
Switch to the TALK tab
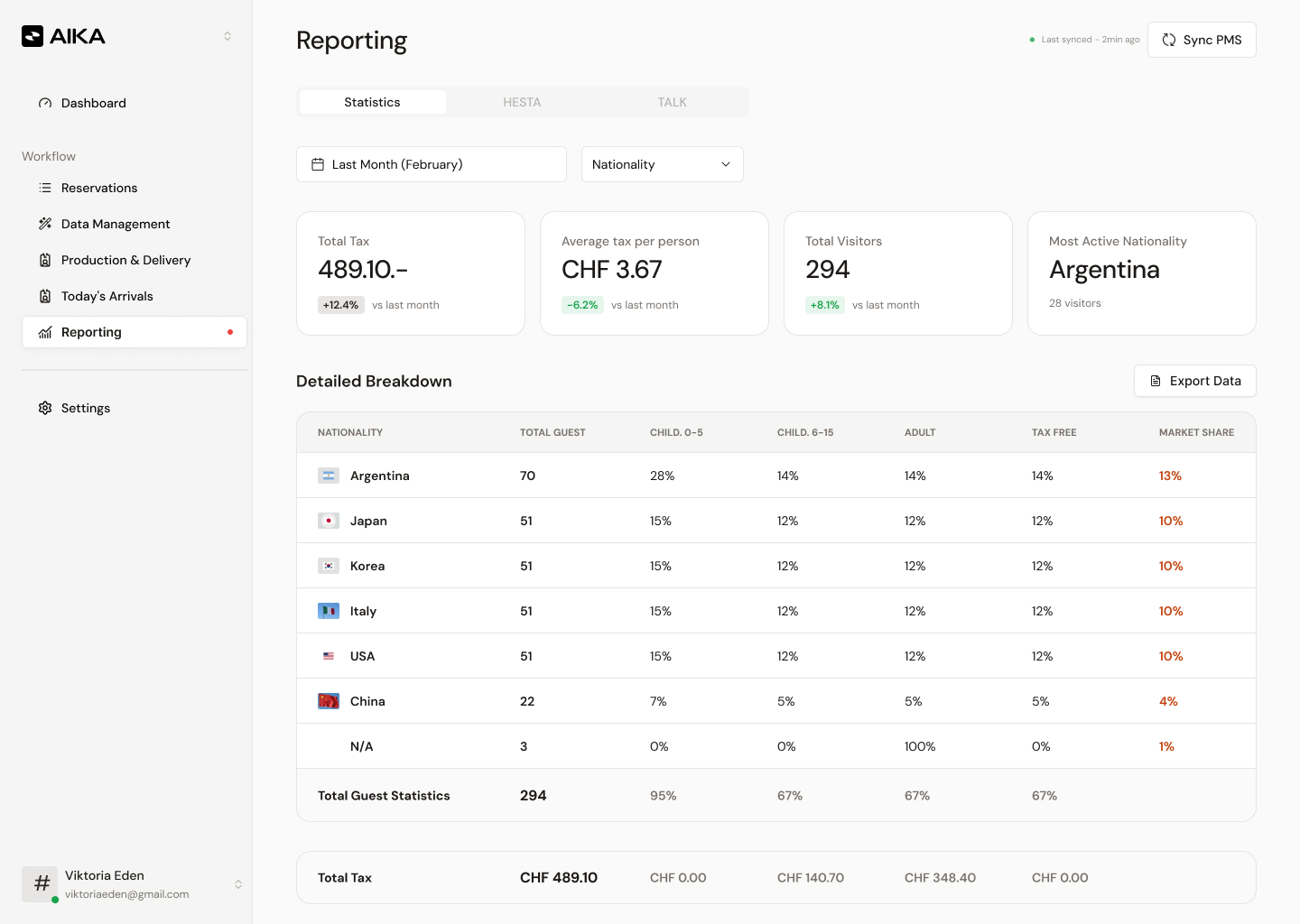[x=672, y=102]
